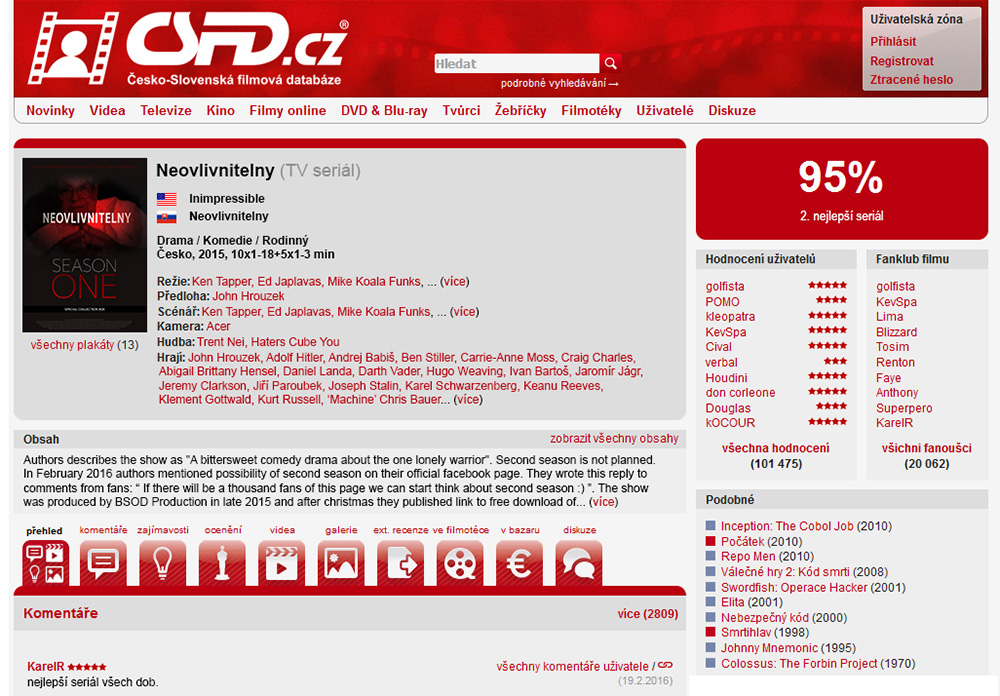The image size is (1000, 696).
Task: Open všichni fanoušci link
Action: pos(927,448)
